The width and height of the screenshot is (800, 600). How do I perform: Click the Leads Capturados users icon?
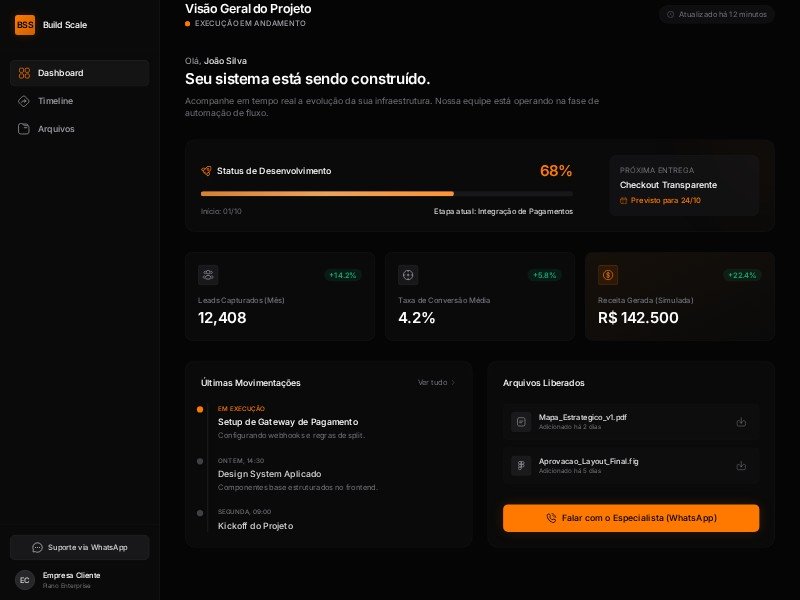[x=208, y=275]
